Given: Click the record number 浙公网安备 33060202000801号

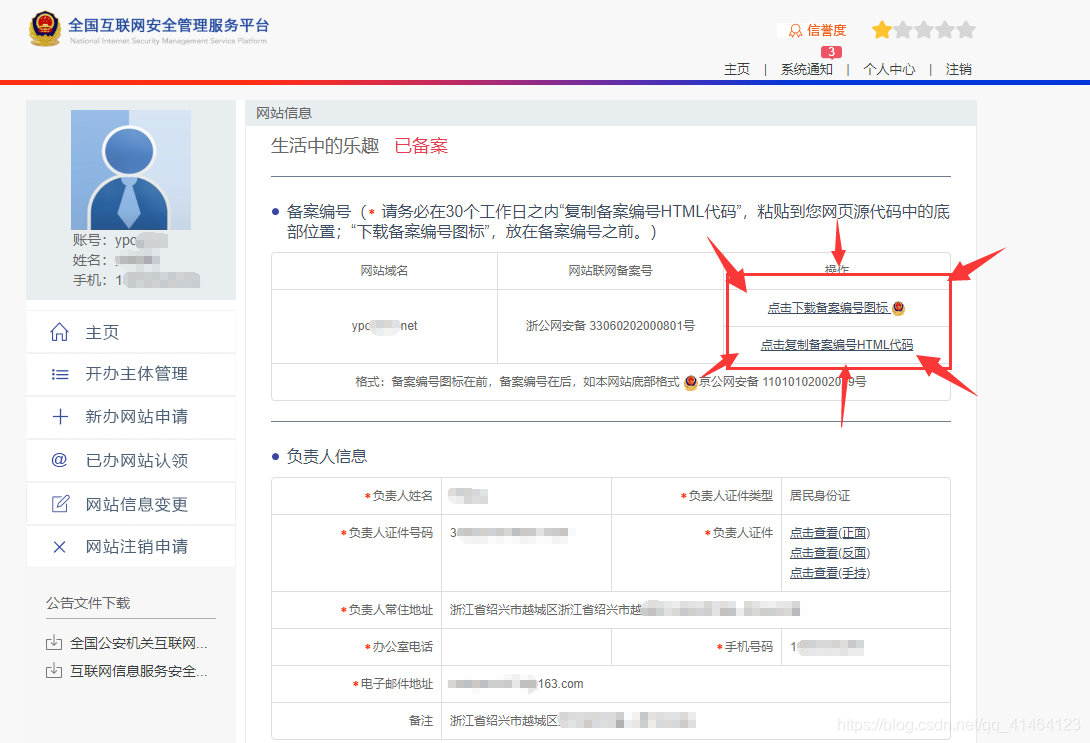Looking at the screenshot, I should tap(610, 326).
